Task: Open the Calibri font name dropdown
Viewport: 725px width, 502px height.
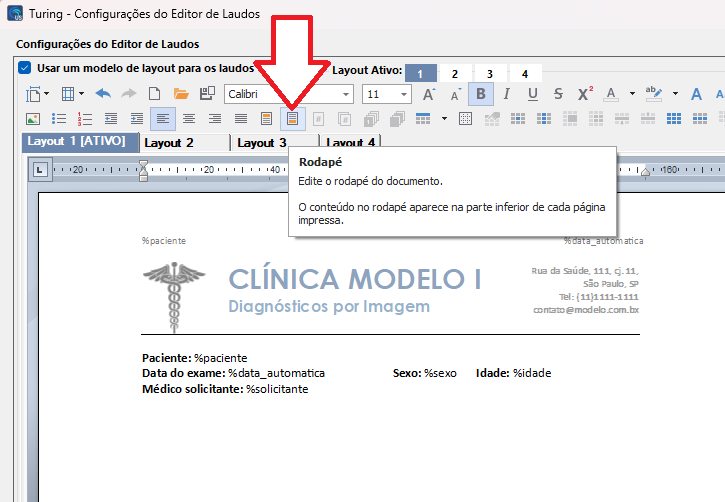Action: pyautogui.click(x=346, y=94)
